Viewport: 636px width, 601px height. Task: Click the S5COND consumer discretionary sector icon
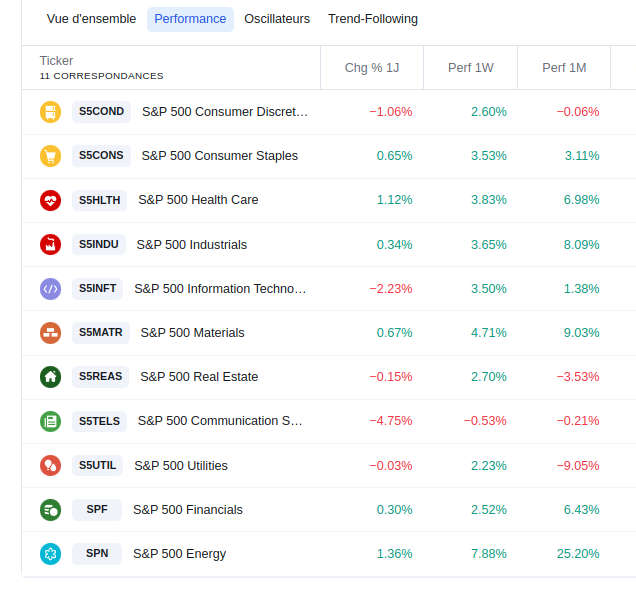[50, 112]
